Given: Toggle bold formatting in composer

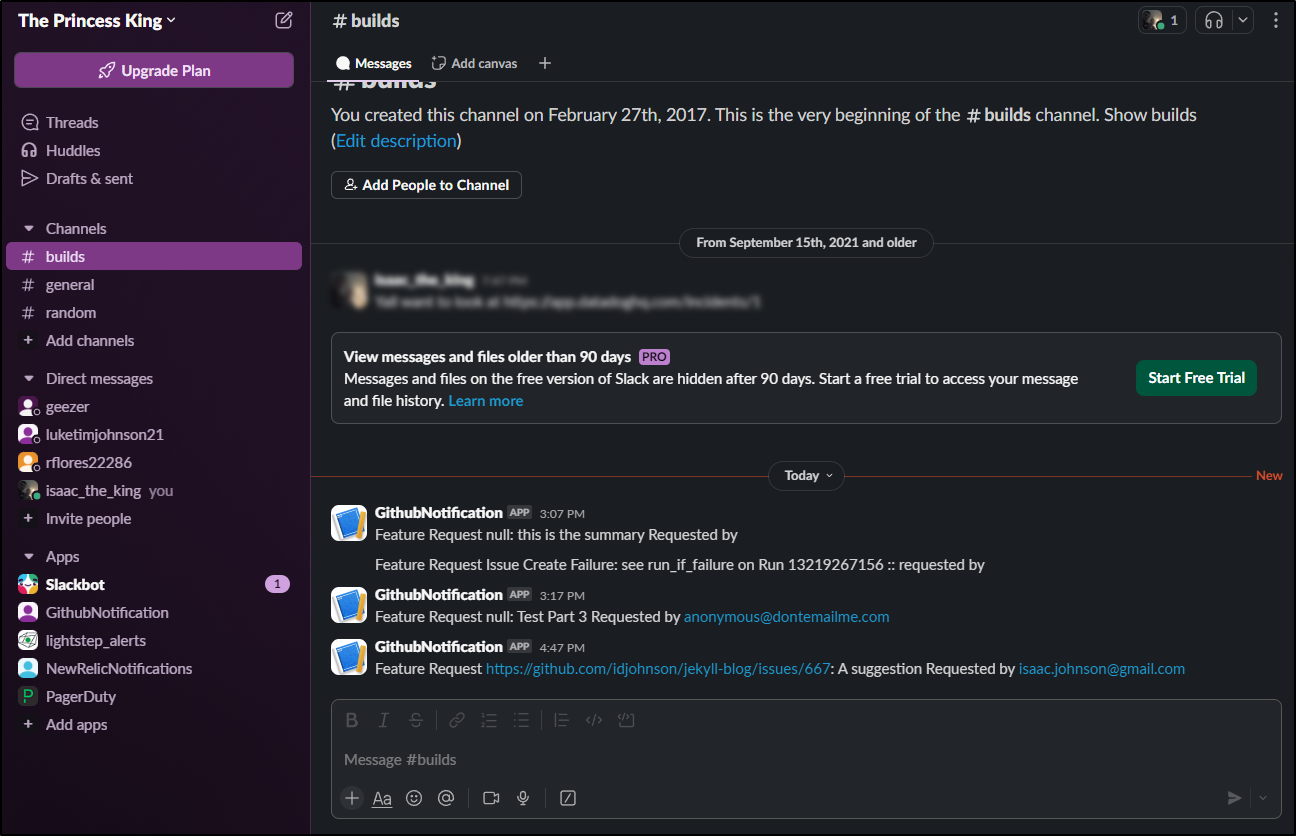Looking at the screenshot, I should click(352, 720).
